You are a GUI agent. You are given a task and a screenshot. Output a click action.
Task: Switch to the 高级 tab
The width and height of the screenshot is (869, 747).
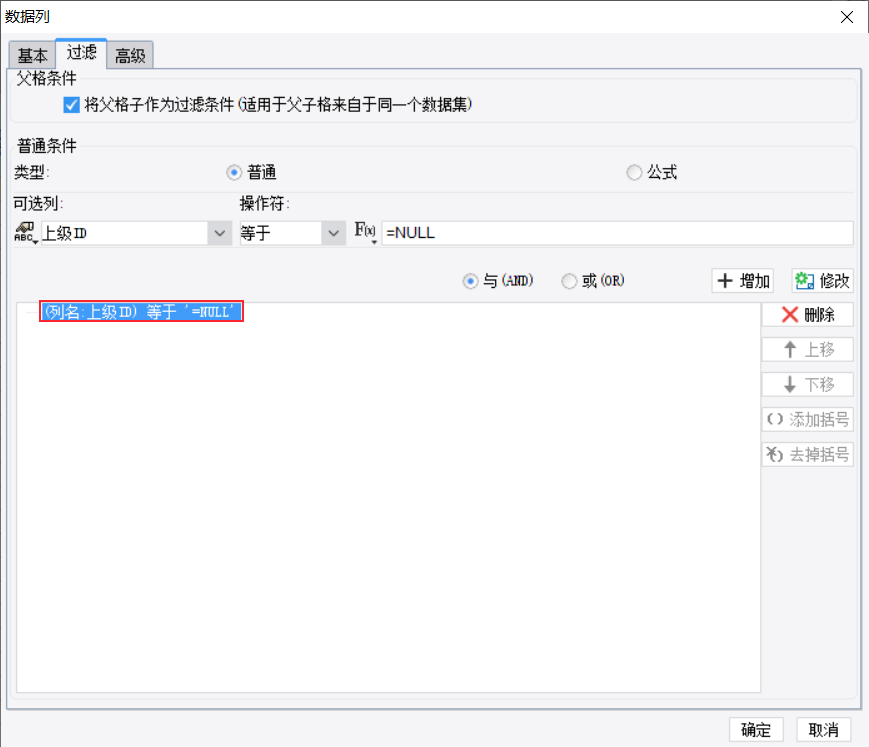[130, 55]
